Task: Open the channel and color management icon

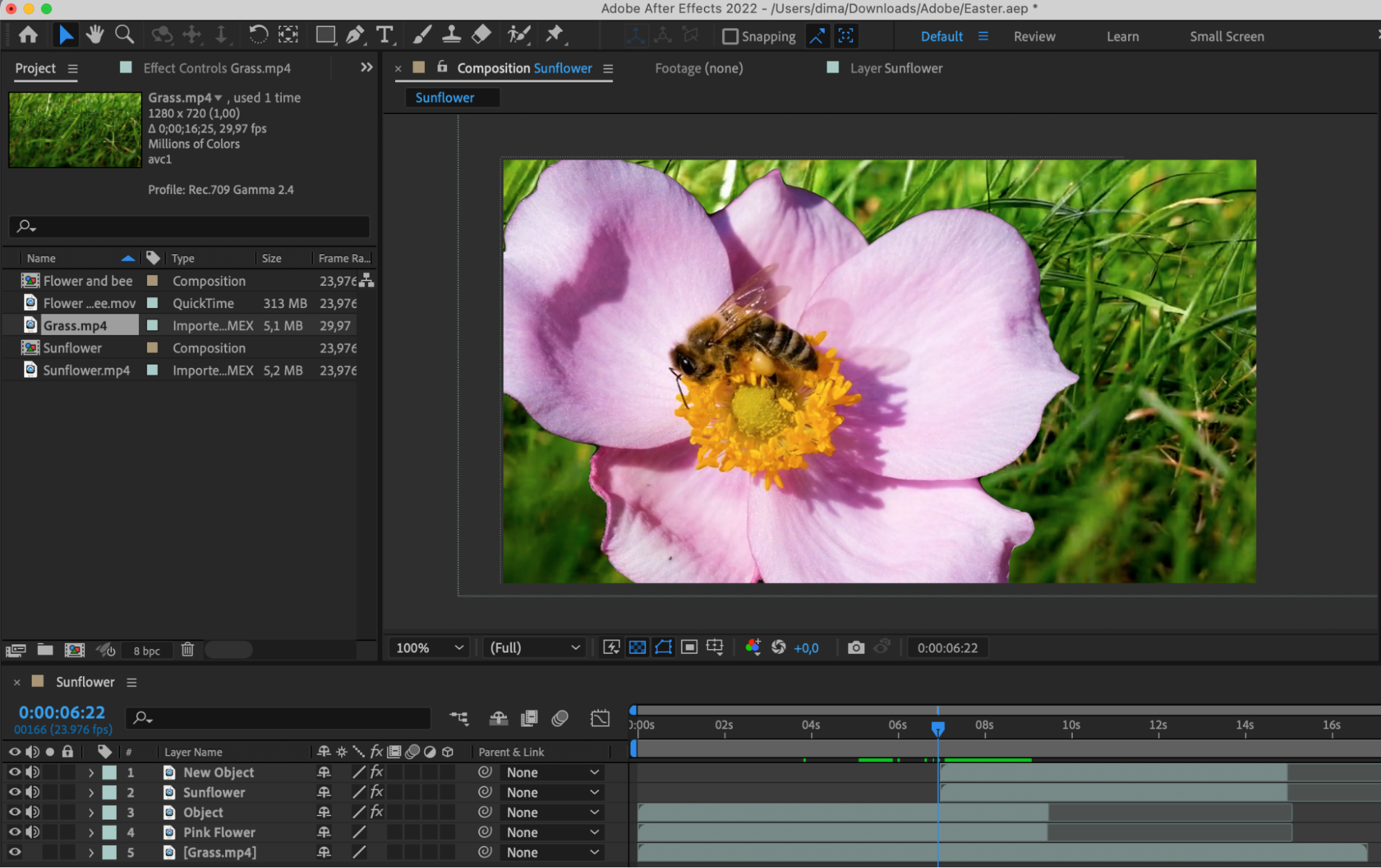Action: (753, 647)
